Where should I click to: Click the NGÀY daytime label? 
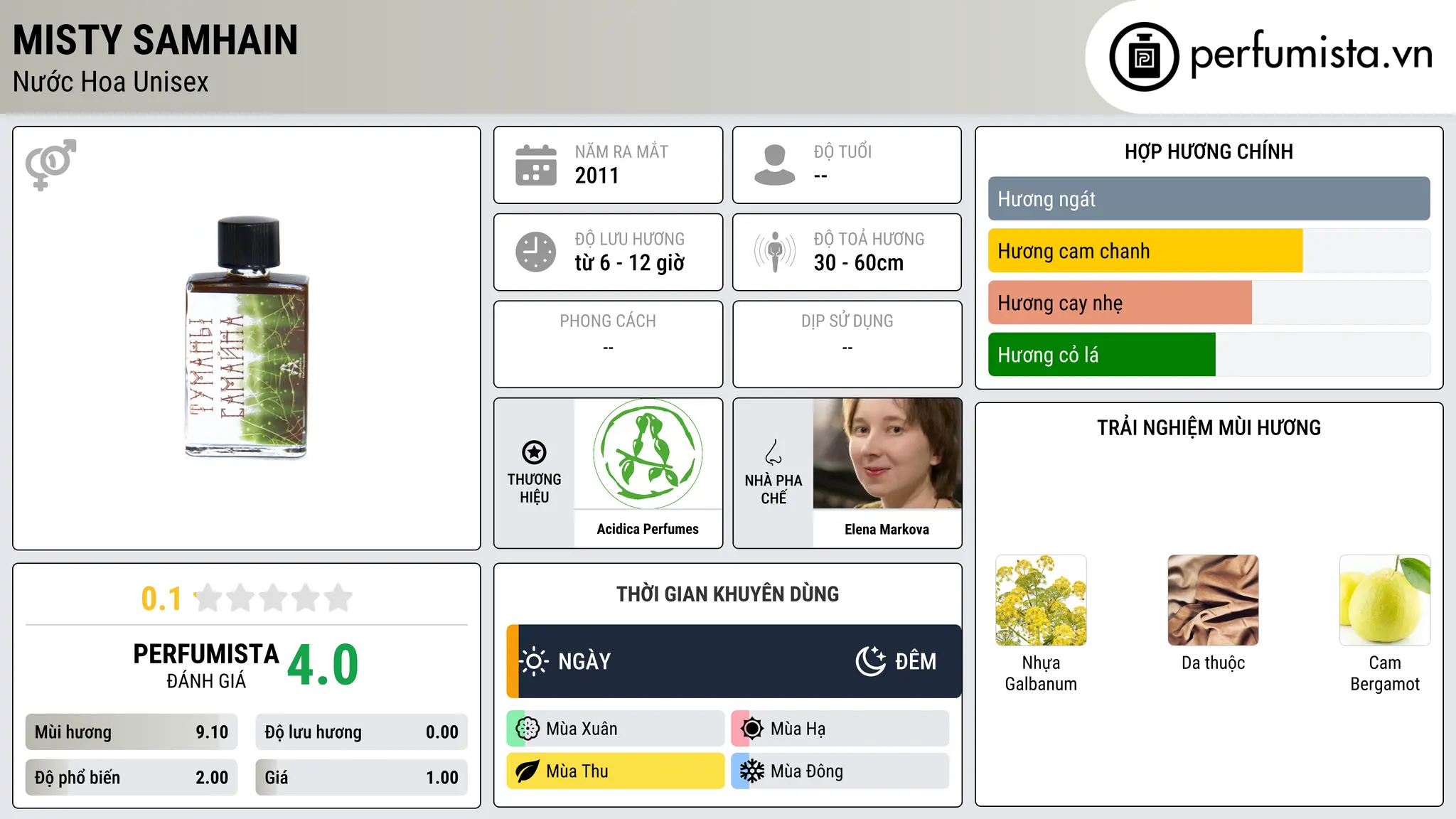click(584, 661)
